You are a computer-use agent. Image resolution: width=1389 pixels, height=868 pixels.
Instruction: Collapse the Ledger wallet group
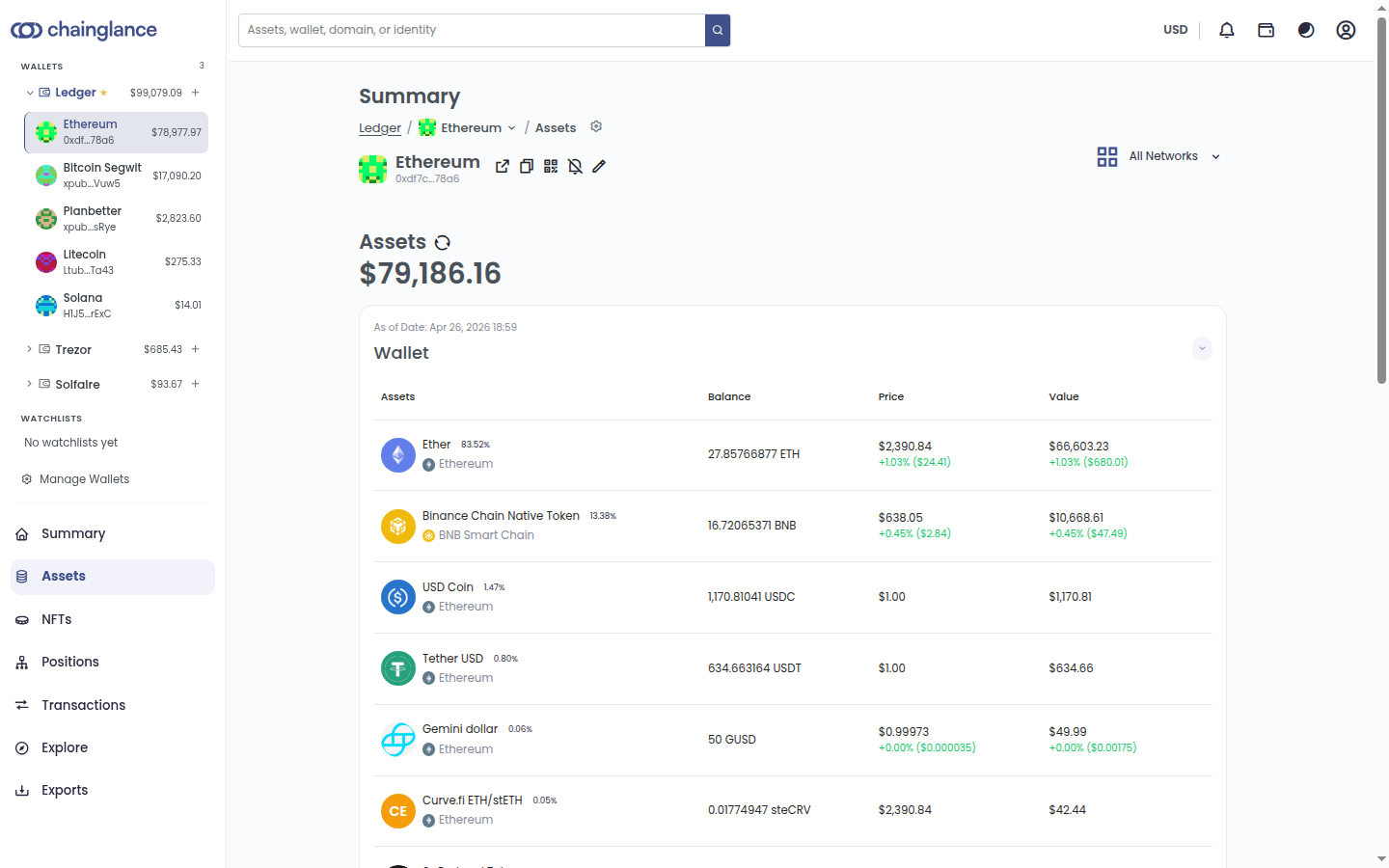coord(30,93)
